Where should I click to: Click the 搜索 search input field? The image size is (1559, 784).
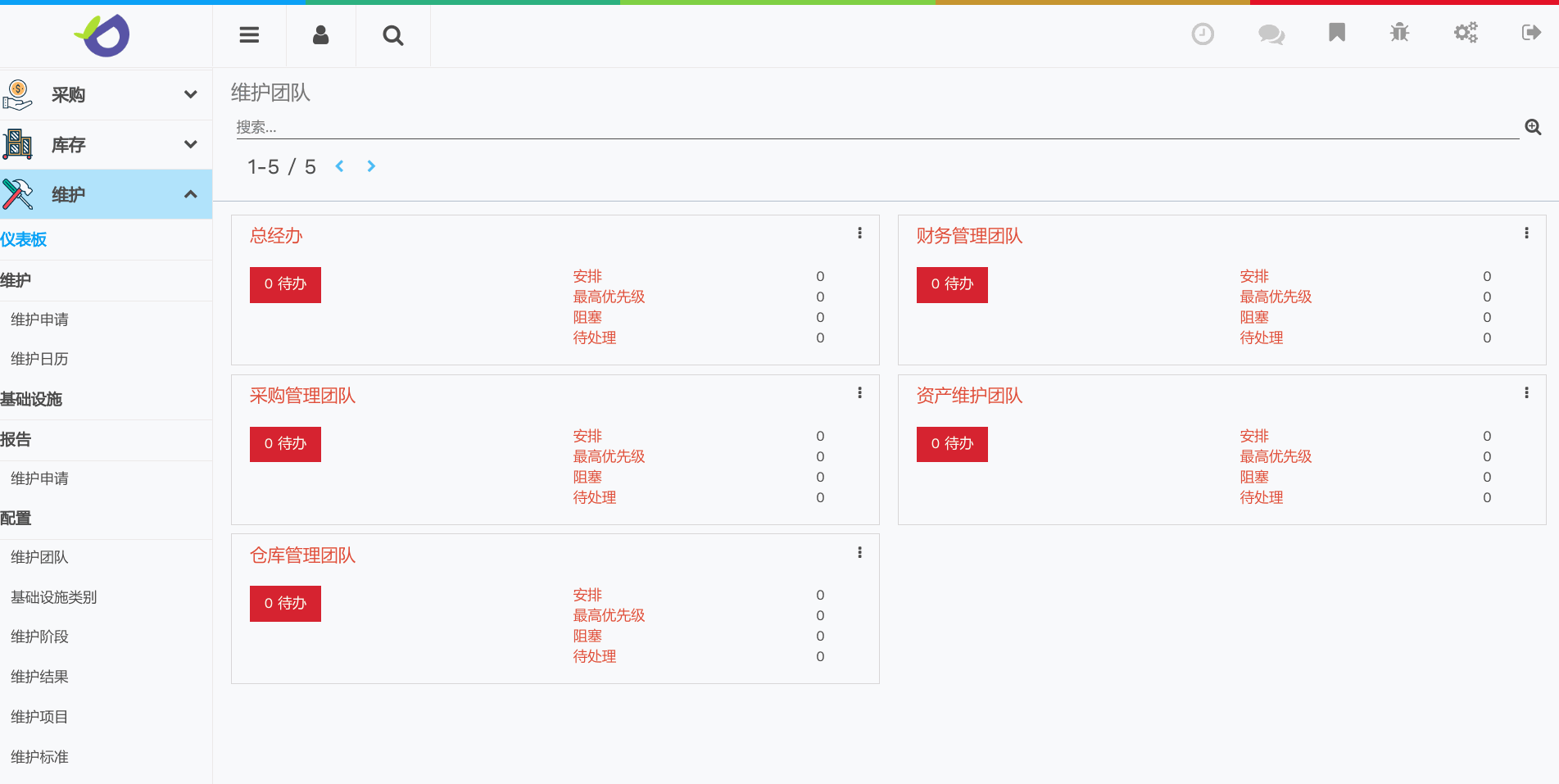877,127
